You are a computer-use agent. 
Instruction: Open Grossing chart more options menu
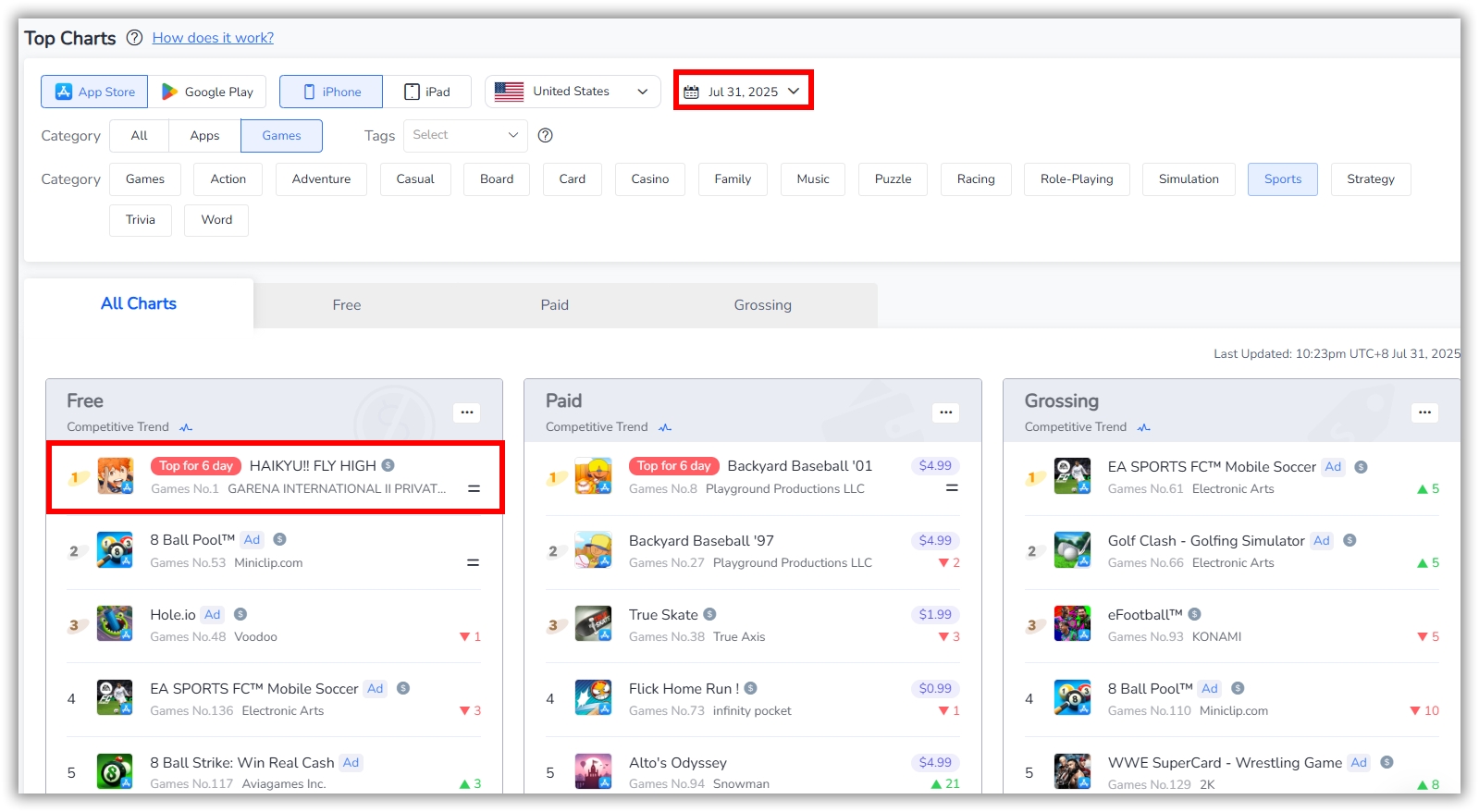click(1424, 412)
